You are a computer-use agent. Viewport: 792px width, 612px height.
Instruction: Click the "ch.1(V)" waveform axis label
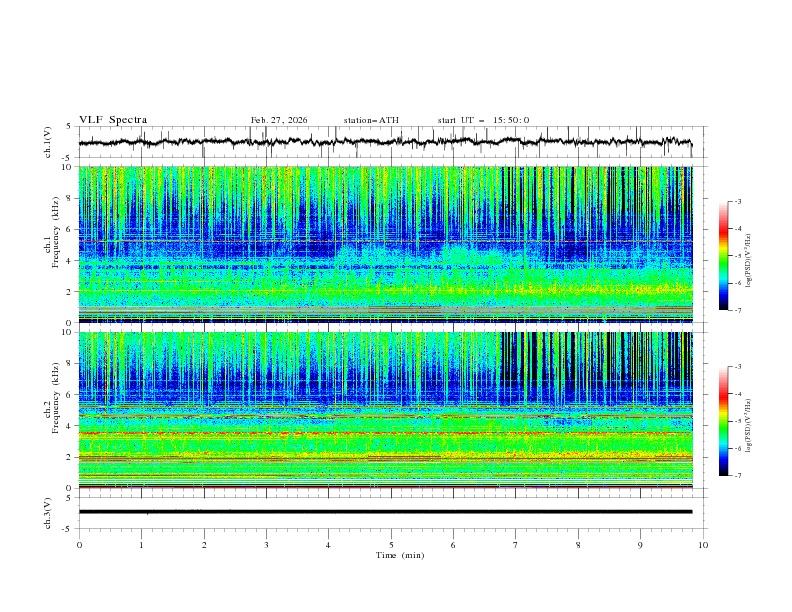tap(48, 142)
